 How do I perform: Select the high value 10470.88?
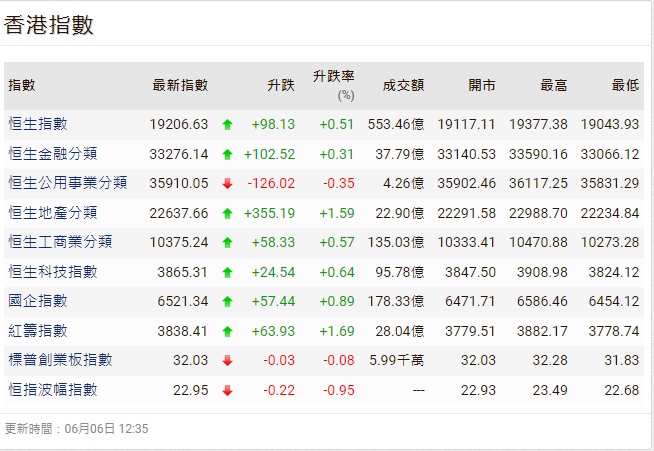tap(538, 242)
